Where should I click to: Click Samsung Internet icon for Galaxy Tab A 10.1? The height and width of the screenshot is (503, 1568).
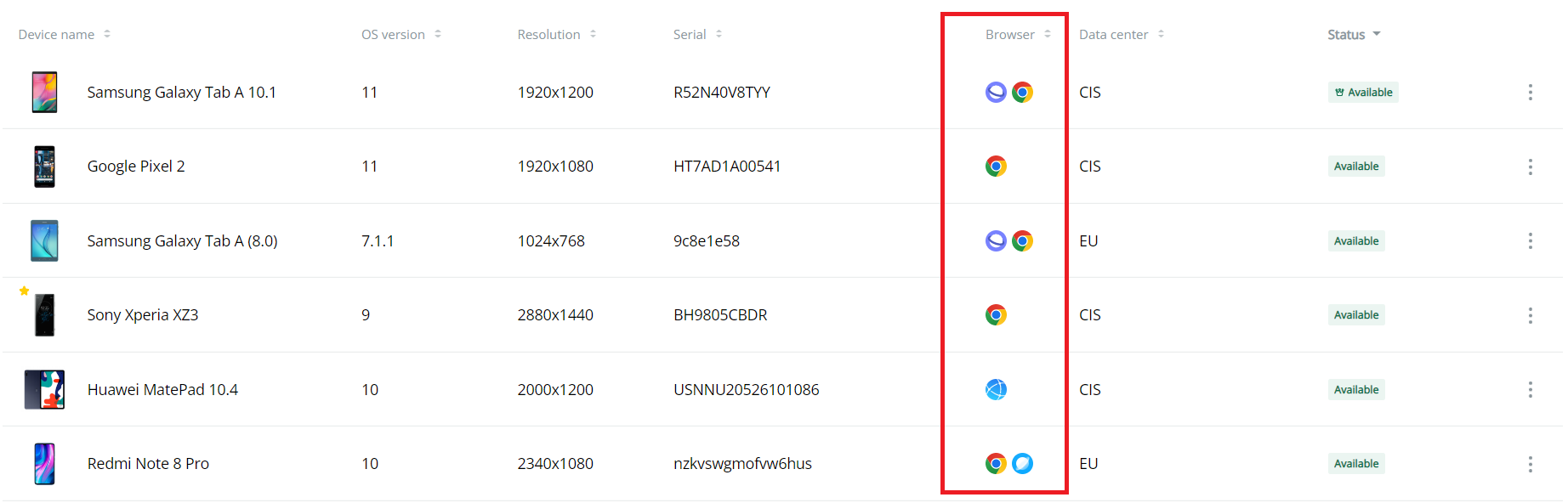click(996, 92)
